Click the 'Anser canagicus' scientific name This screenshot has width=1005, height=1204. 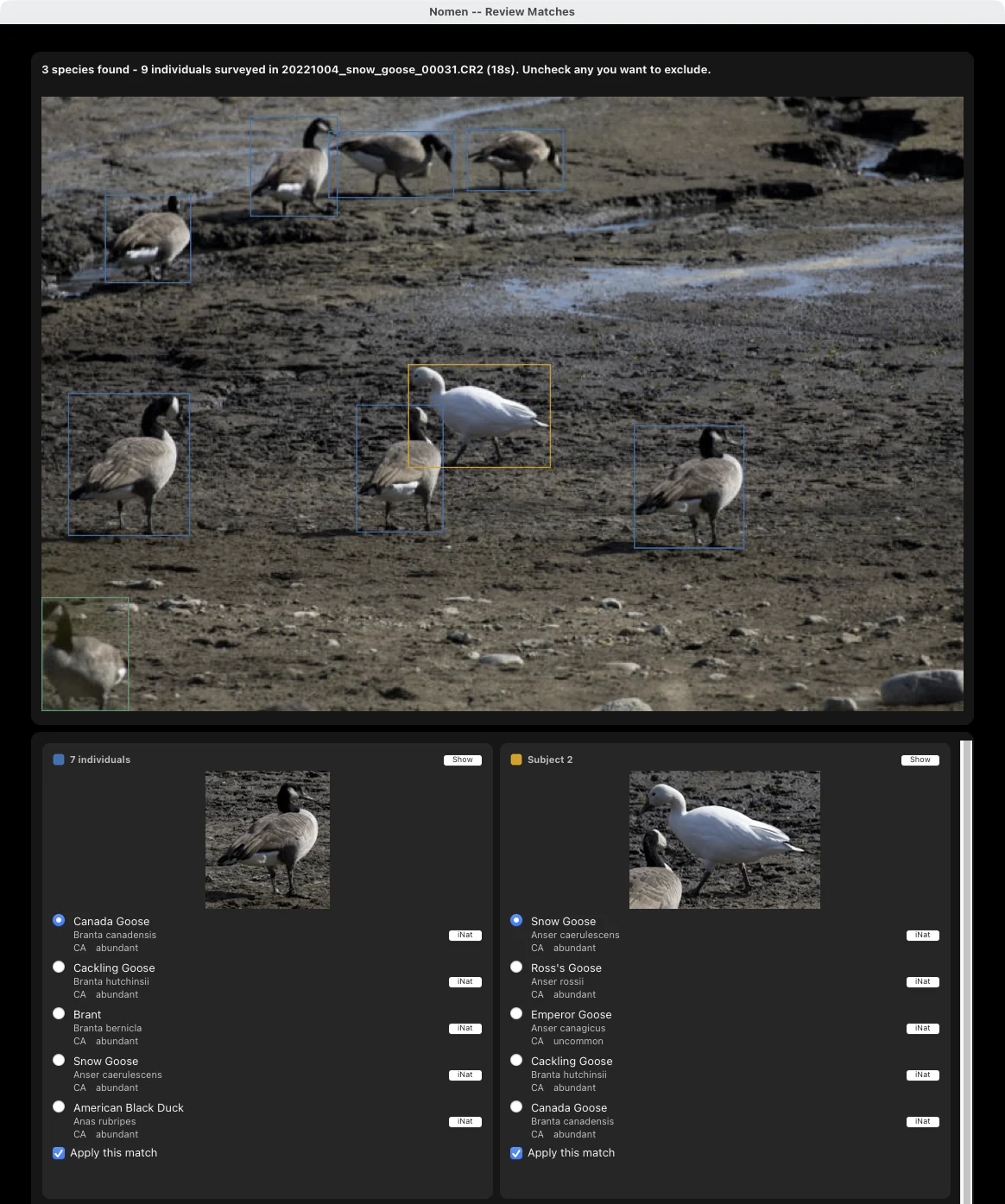point(568,1029)
